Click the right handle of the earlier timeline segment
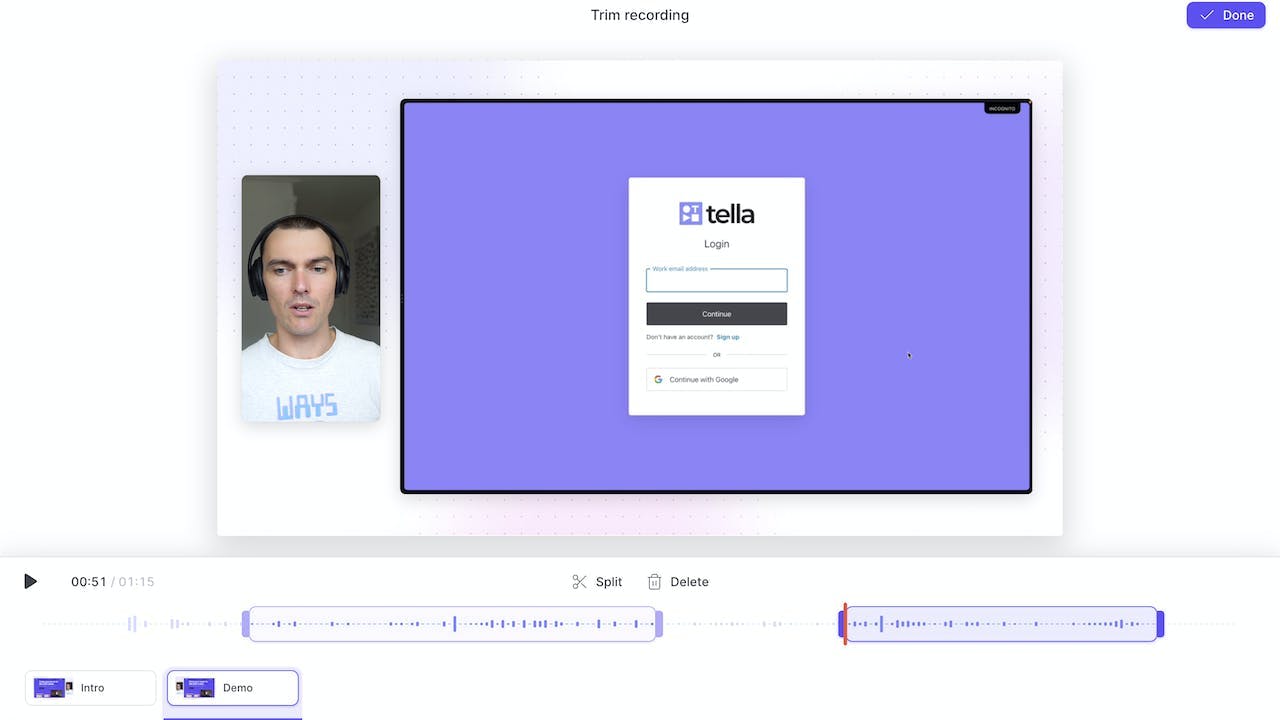 point(659,624)
